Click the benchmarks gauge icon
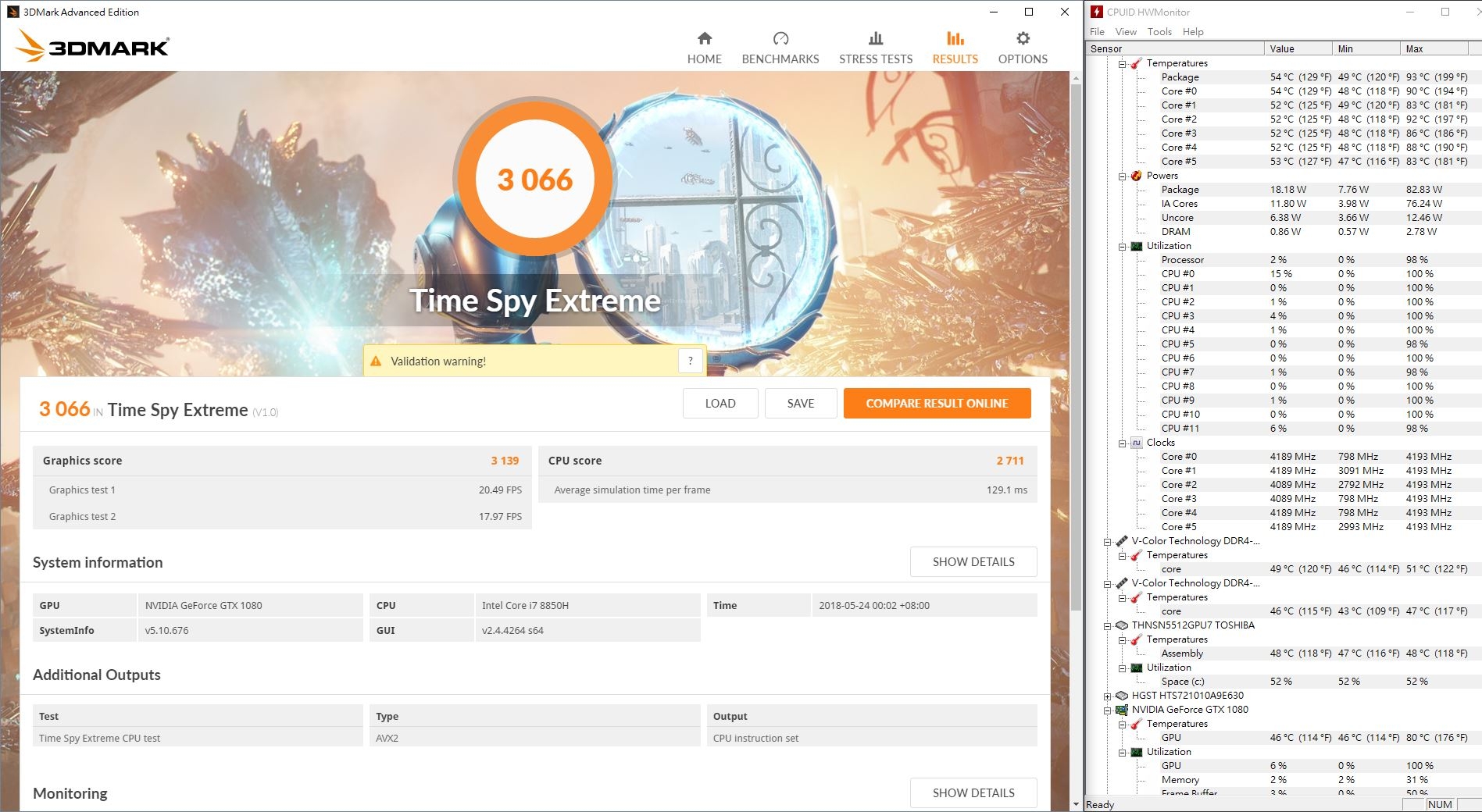 (x=780, y=38)
